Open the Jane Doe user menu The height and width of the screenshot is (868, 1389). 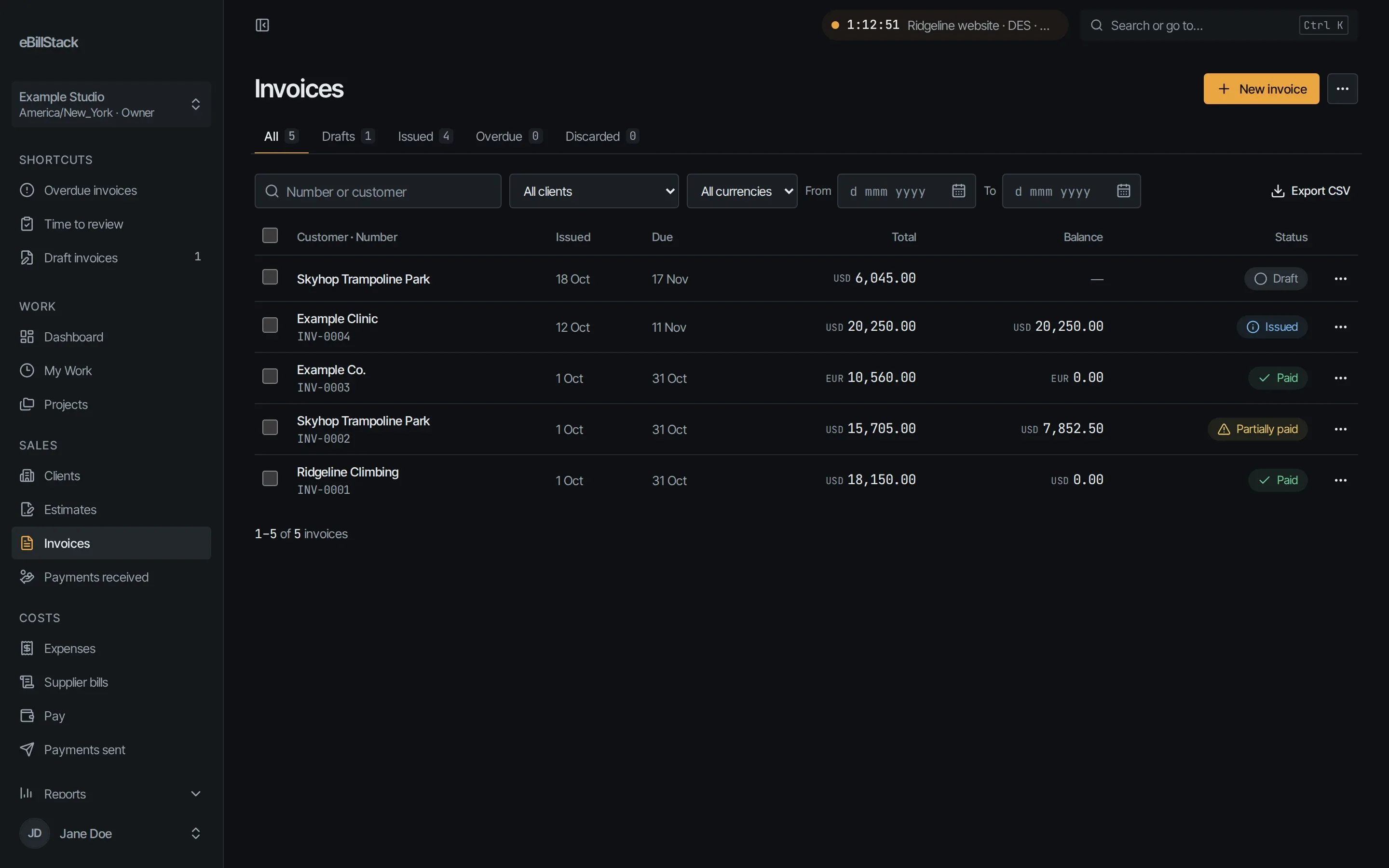[x=111, y=834]
